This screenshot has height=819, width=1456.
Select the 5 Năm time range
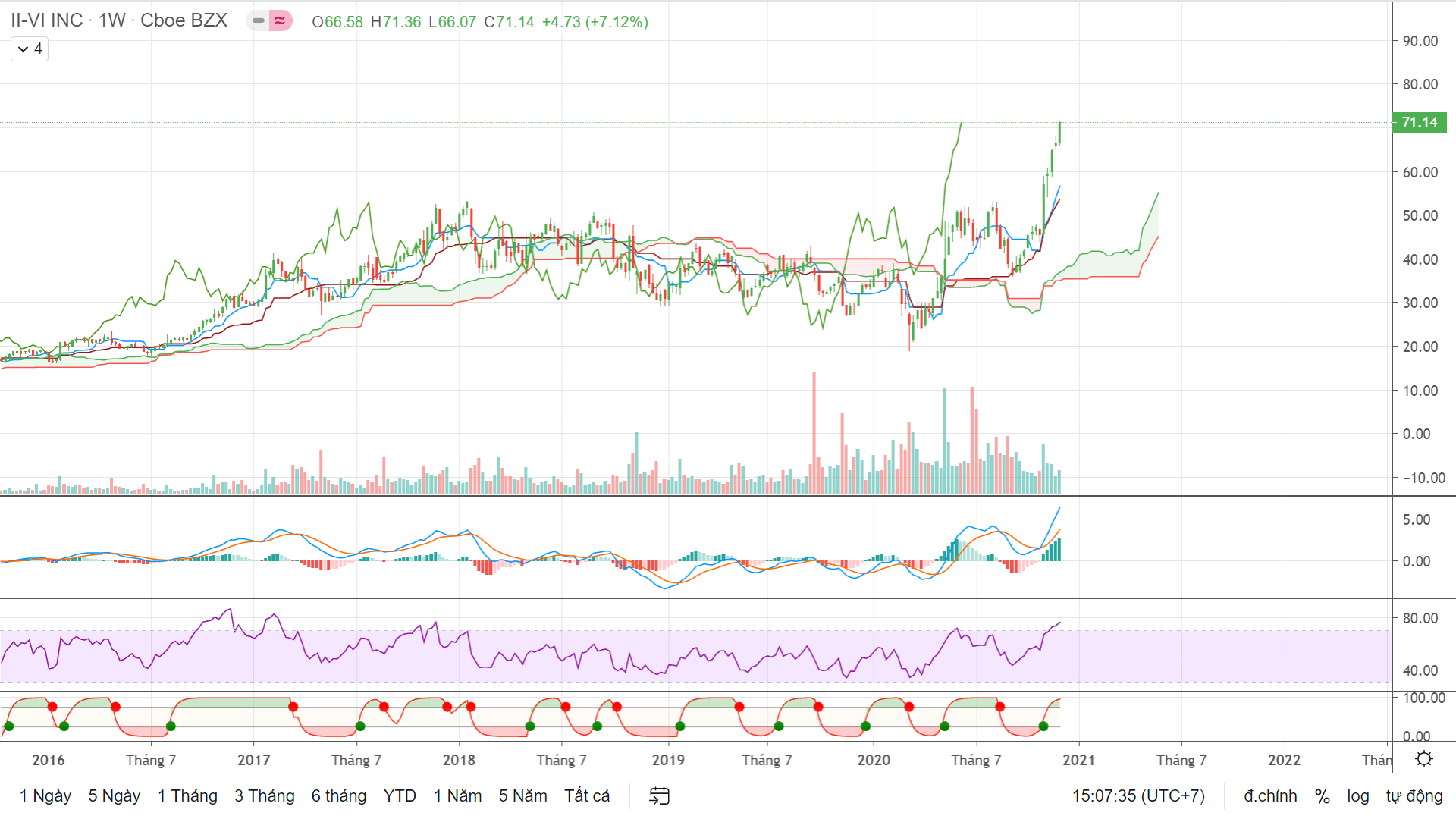tap(522, 795)
